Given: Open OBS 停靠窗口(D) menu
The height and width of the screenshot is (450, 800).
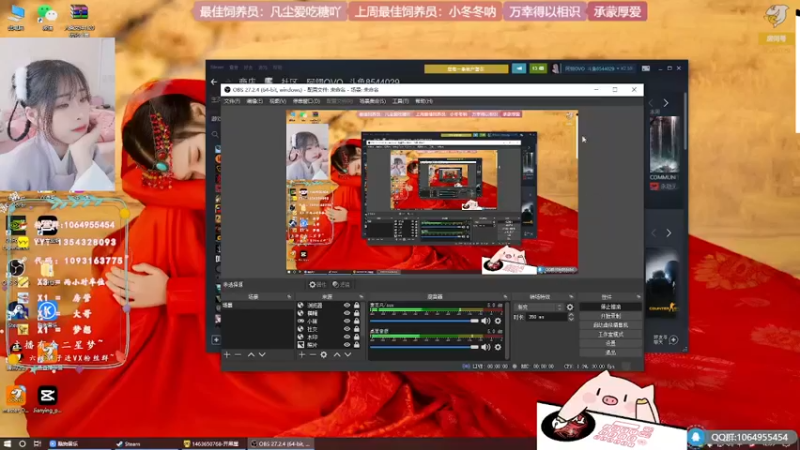Looking at the screenshot, I should pos(306,102).
